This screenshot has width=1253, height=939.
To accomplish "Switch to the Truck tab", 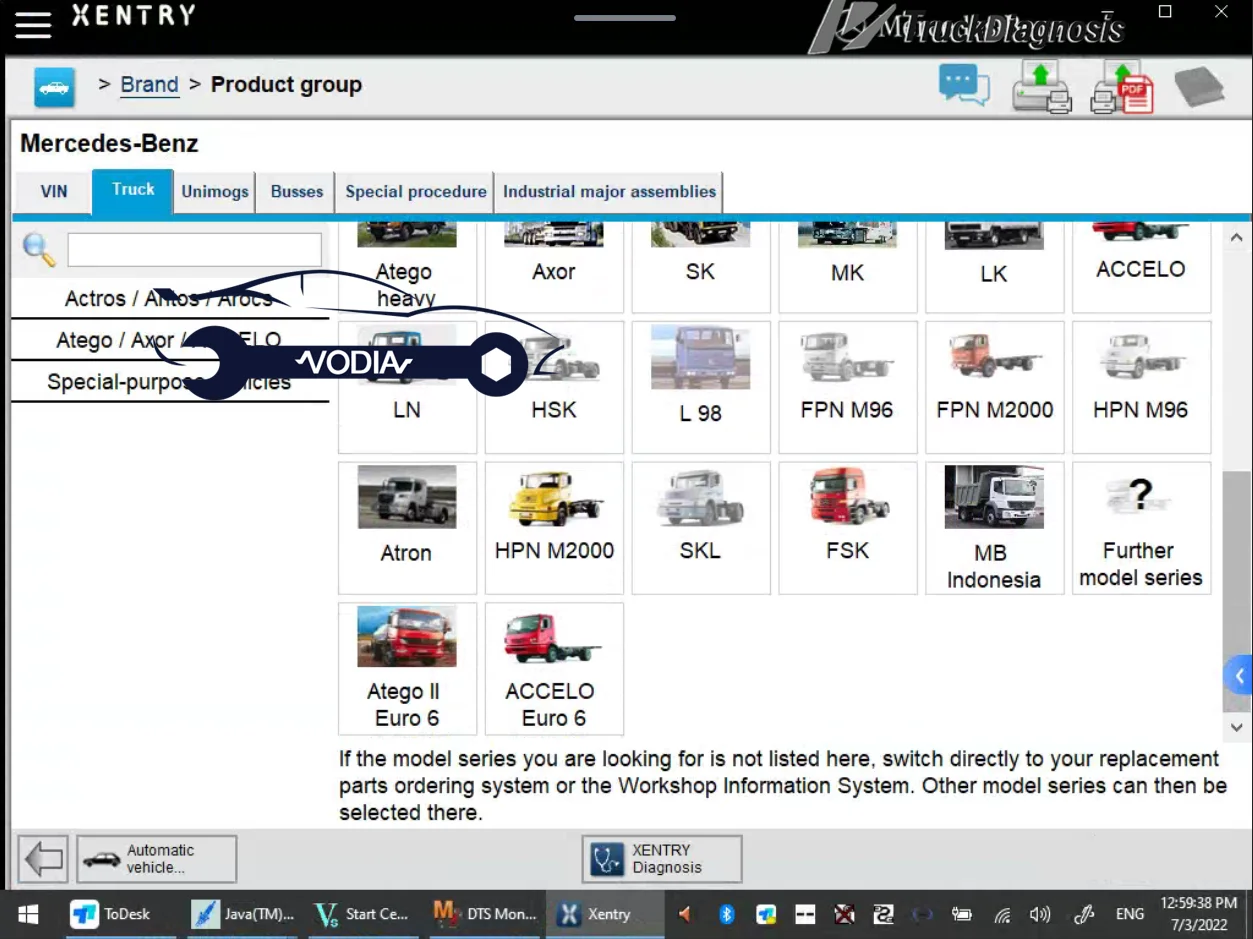I will click(x=133, y=190).
